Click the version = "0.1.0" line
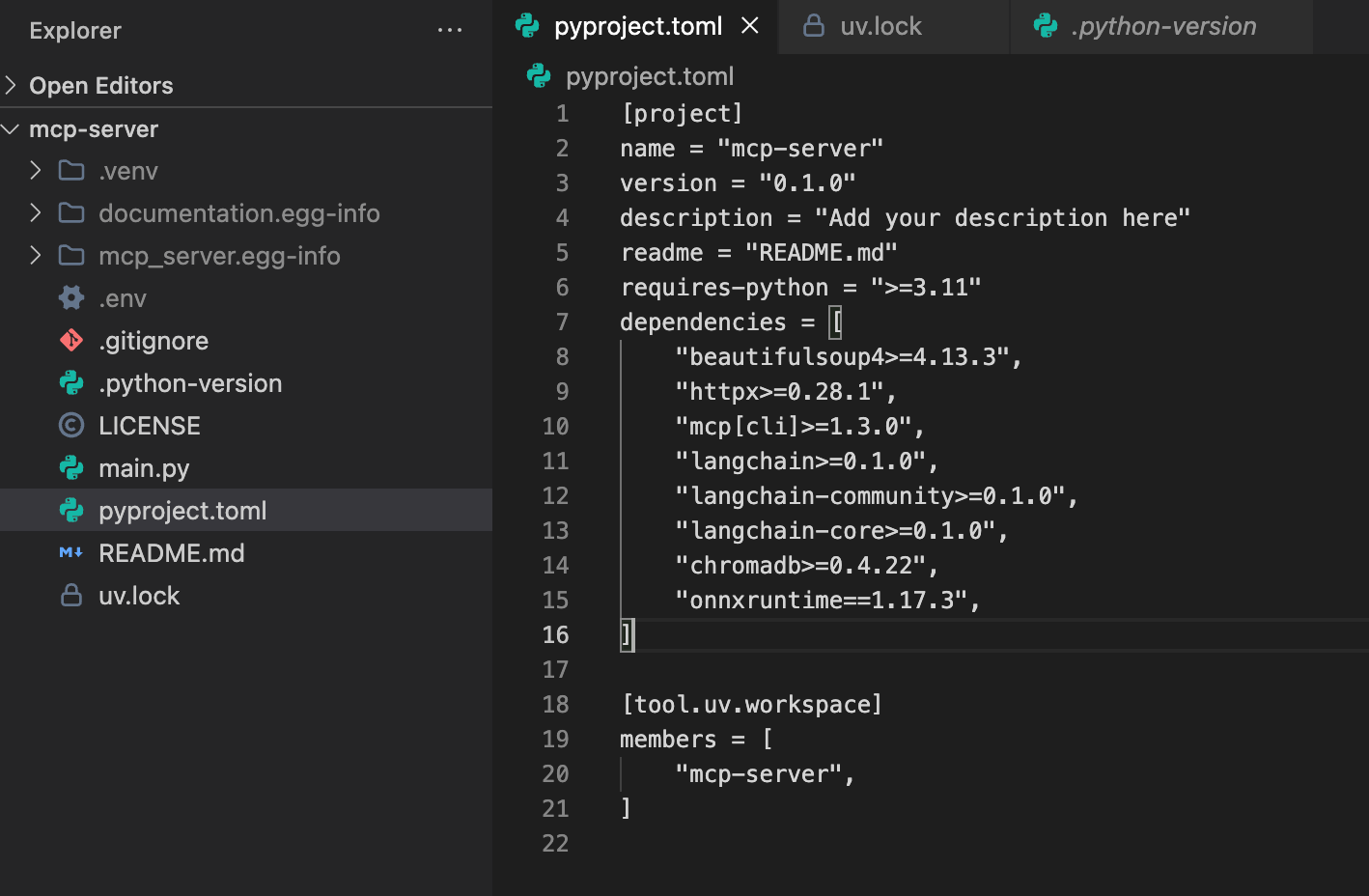This screenshot has width=1369, height=896. pos(738,182)
